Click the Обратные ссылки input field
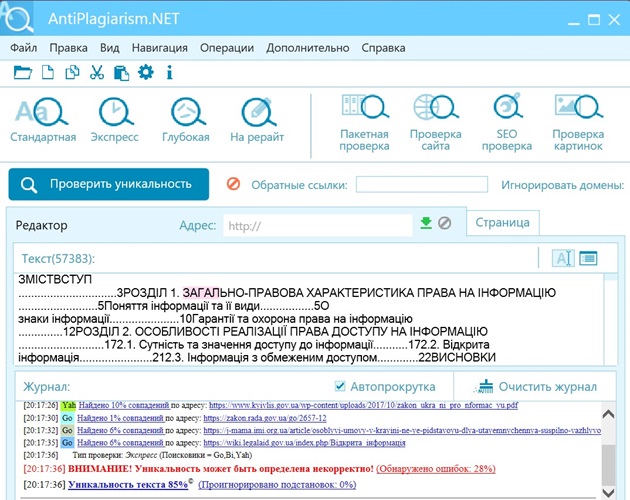Screen dimensions: 630x500 click(422, 184)
